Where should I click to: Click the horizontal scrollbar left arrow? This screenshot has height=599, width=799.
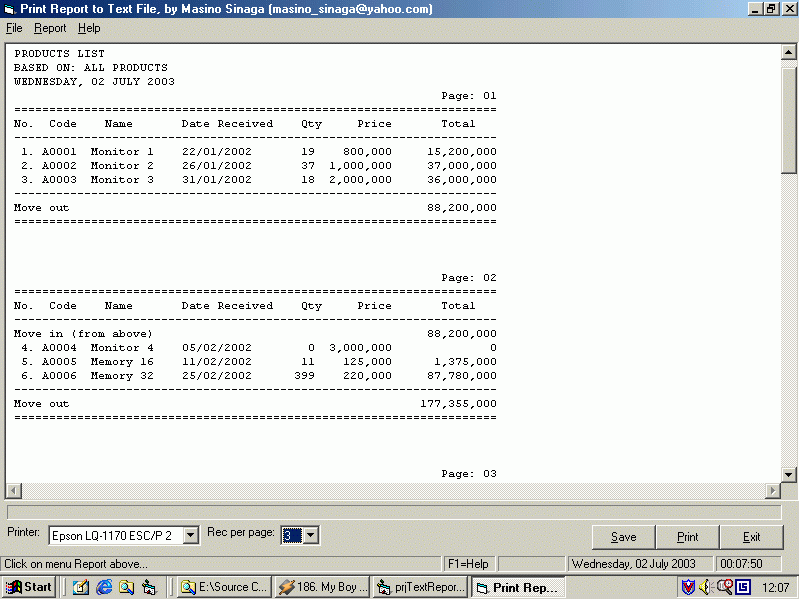click(14, 491)
